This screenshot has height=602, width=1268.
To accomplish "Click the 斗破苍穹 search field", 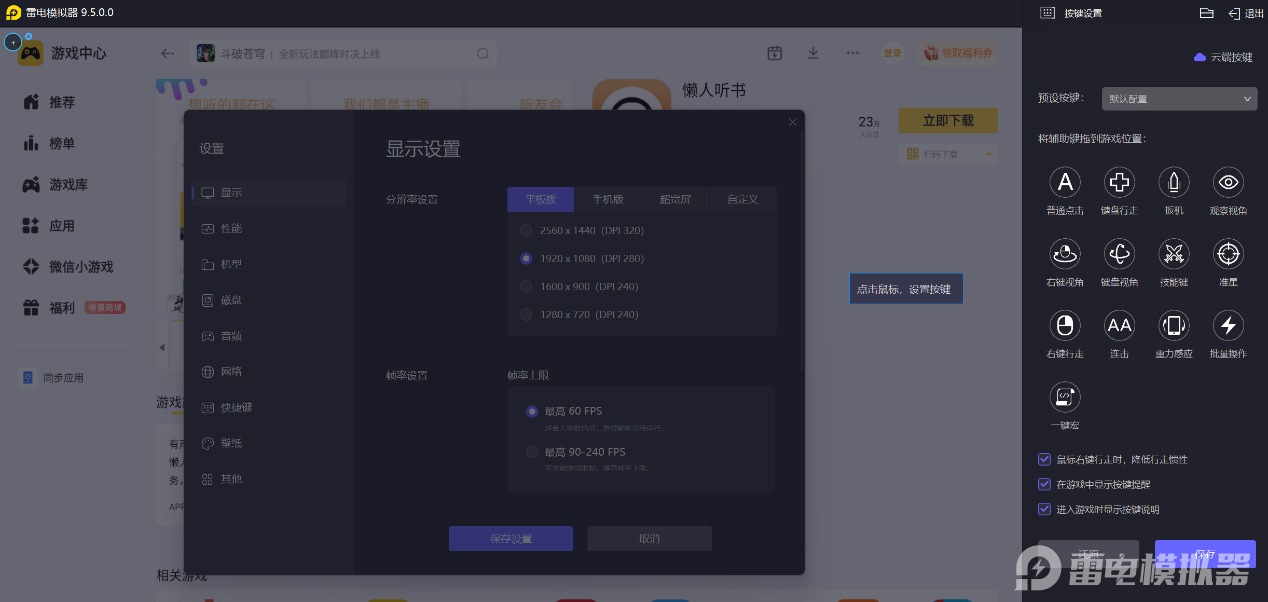I will pyautogui.click(x=343, y=53).
